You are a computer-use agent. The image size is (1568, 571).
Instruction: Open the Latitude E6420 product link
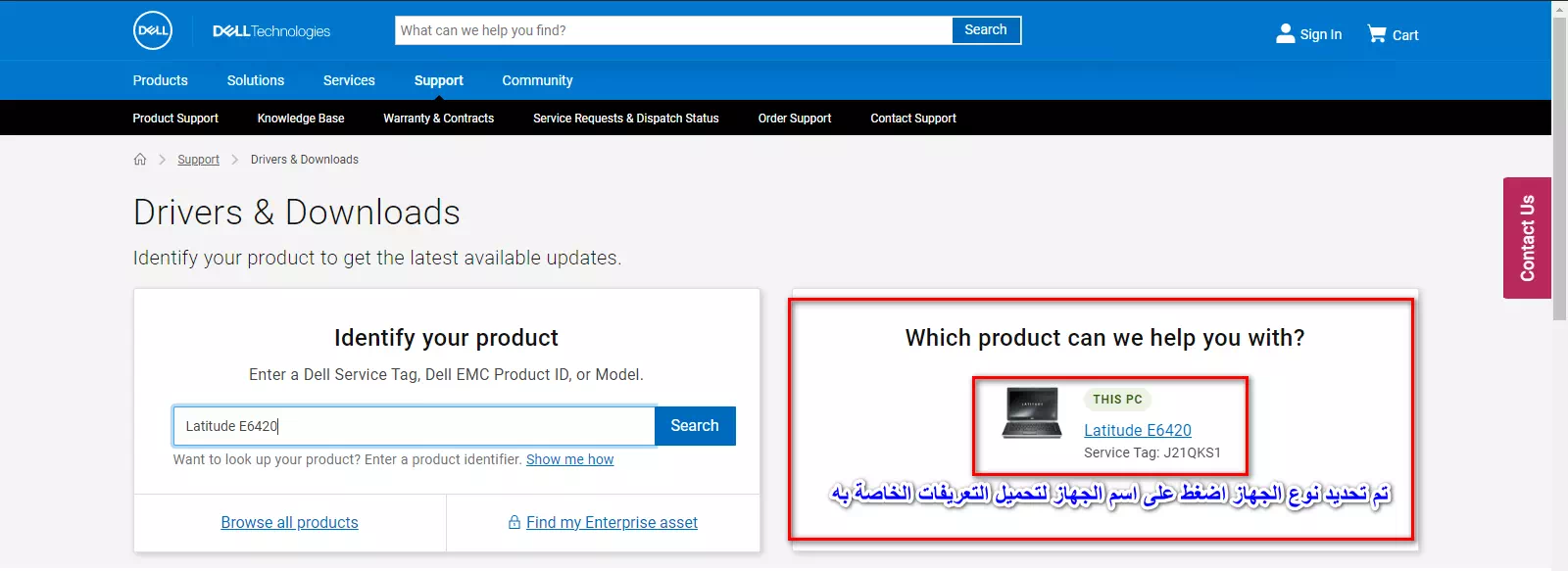click(x=1138, y=430)
